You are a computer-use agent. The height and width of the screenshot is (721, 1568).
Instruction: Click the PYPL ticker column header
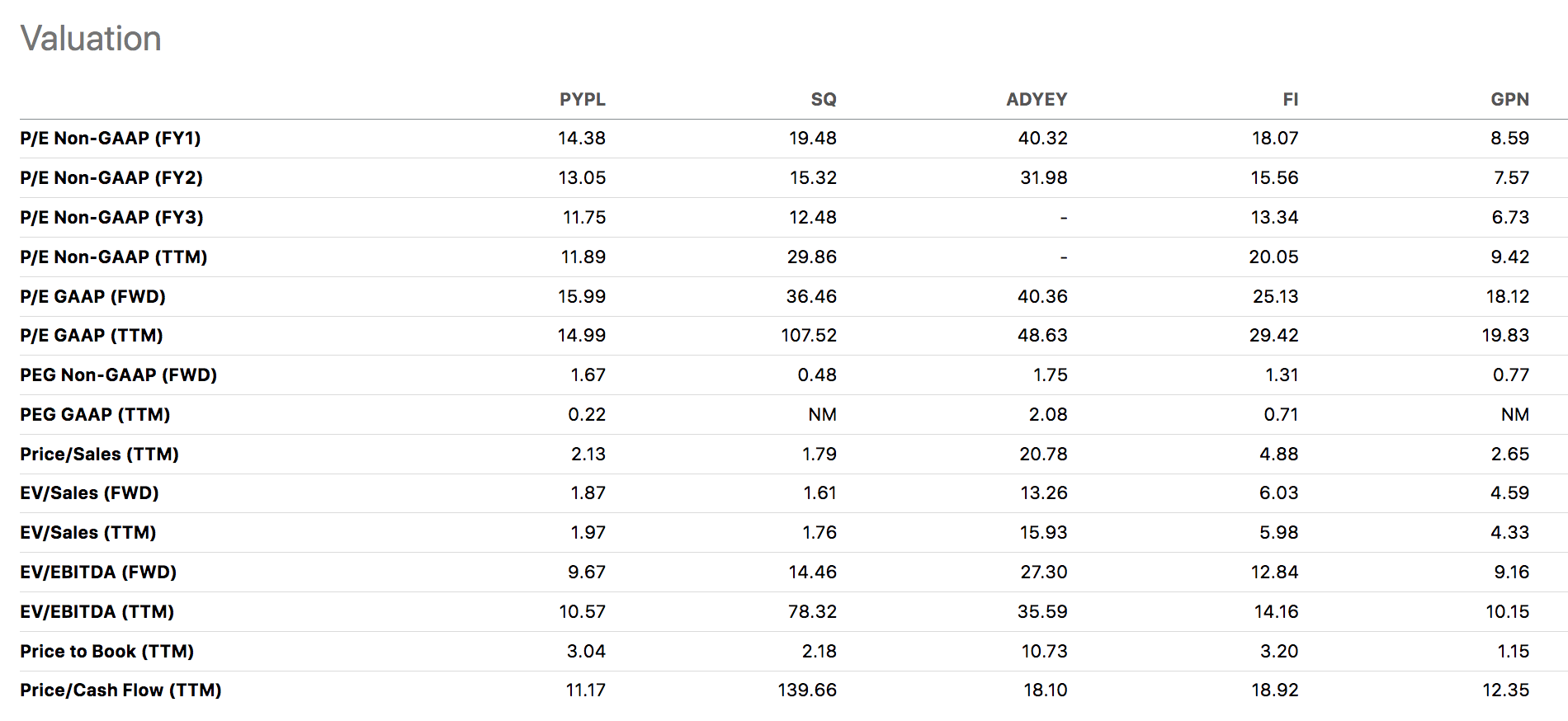point(582,100)
